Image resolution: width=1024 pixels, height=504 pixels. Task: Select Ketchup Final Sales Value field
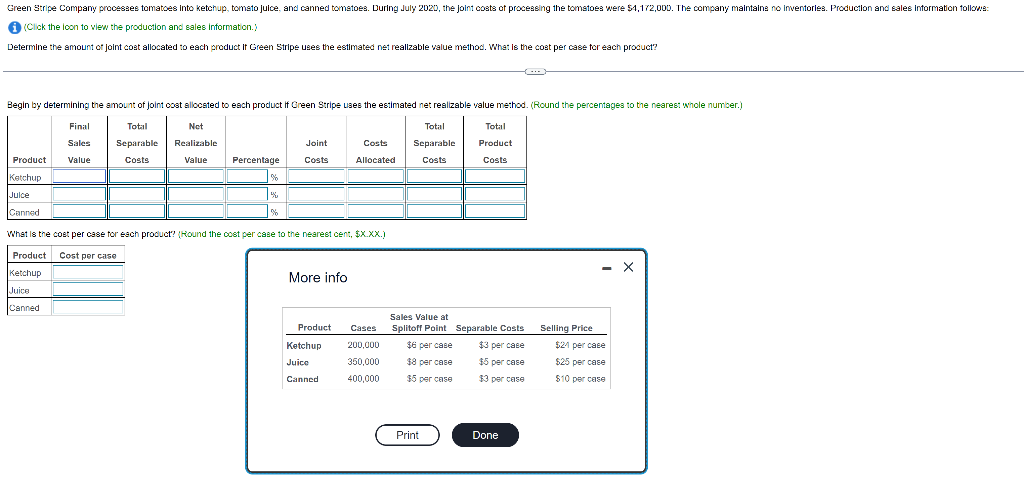[79, 176]
